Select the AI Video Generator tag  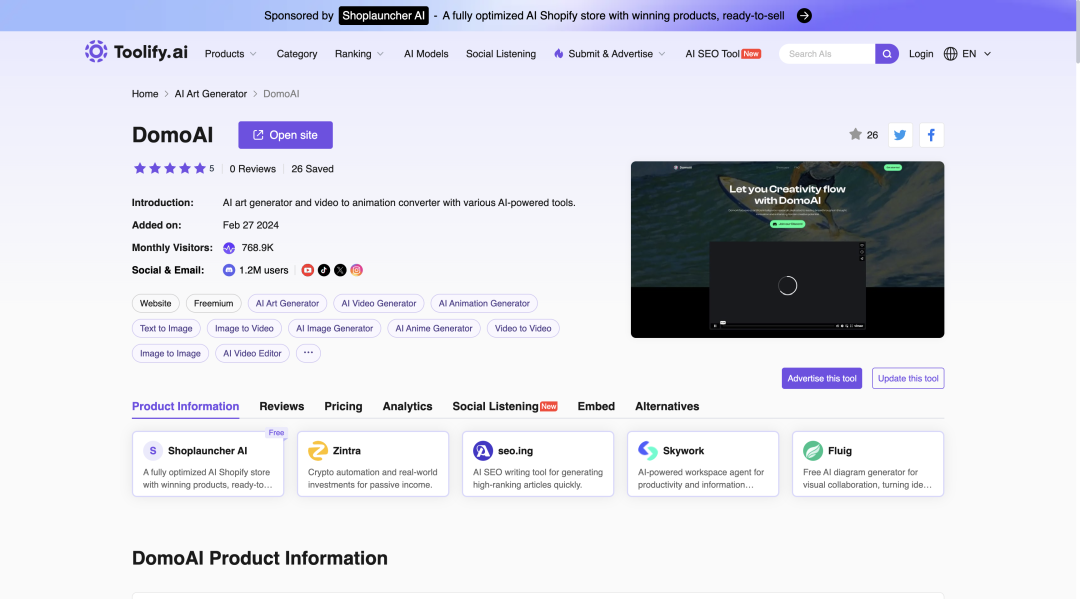click(379, 303)
